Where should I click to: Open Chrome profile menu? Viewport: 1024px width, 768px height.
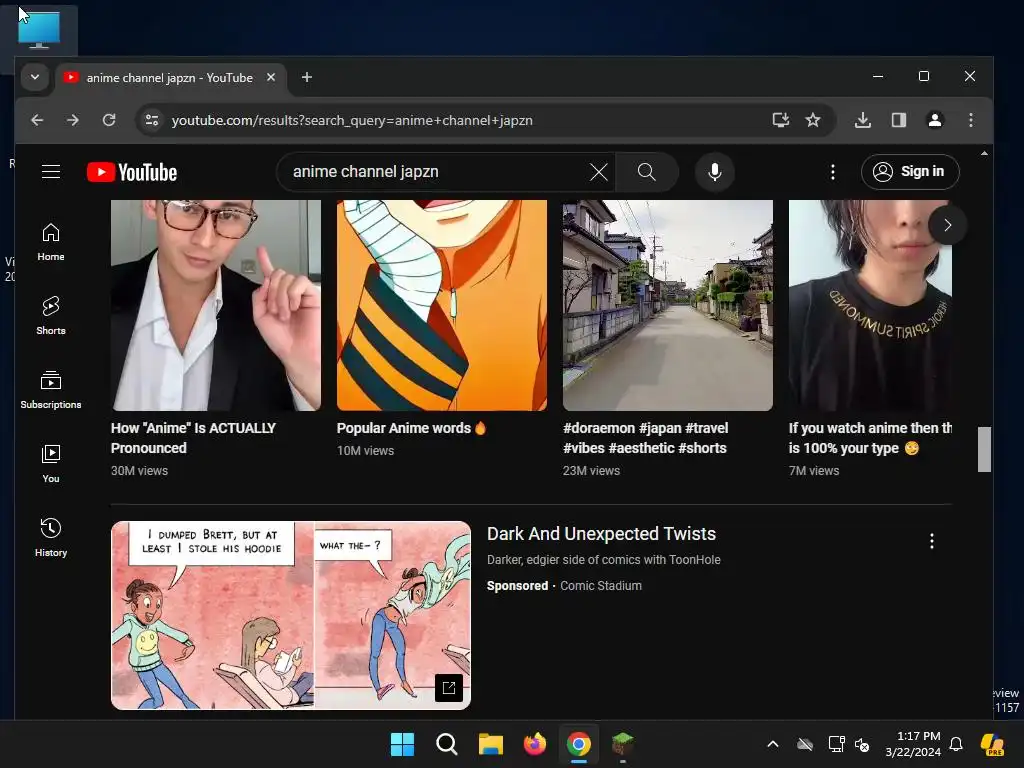click(x=935, y=120)
